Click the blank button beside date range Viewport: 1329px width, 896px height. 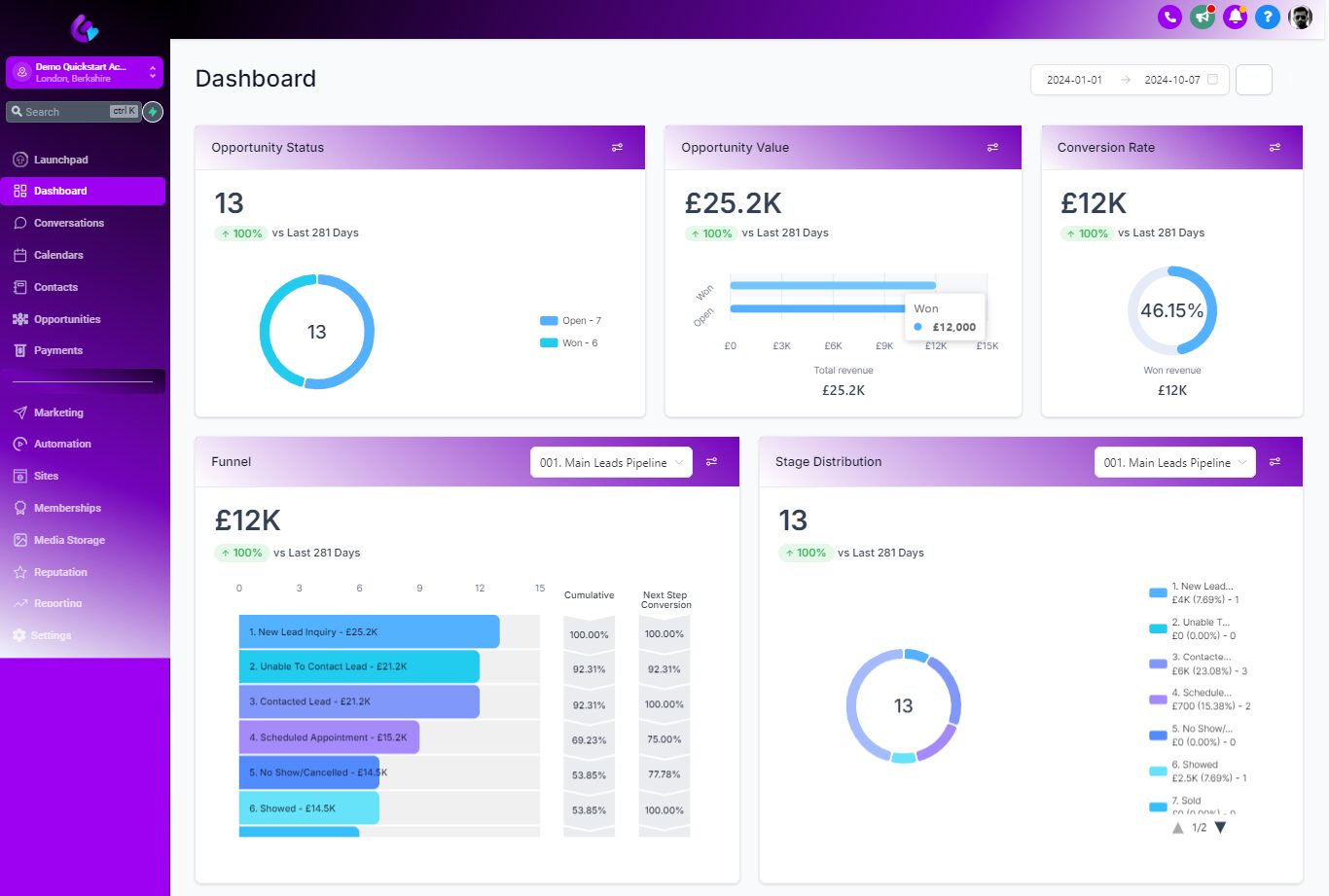(x=1254, y=80)
